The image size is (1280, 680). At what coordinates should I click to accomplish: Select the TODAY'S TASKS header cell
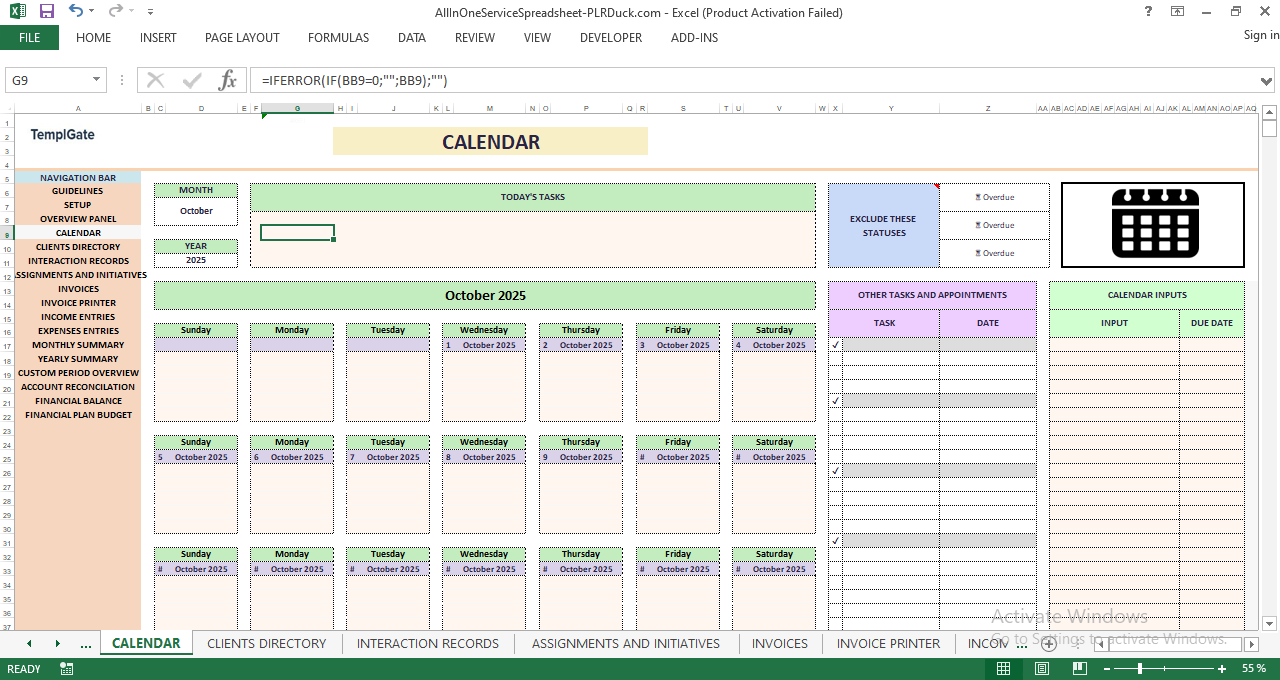pyautogui.click(x=533, y=197)
